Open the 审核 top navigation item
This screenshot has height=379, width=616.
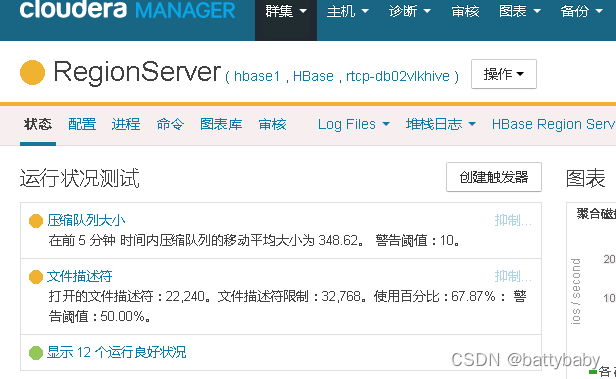466,11
